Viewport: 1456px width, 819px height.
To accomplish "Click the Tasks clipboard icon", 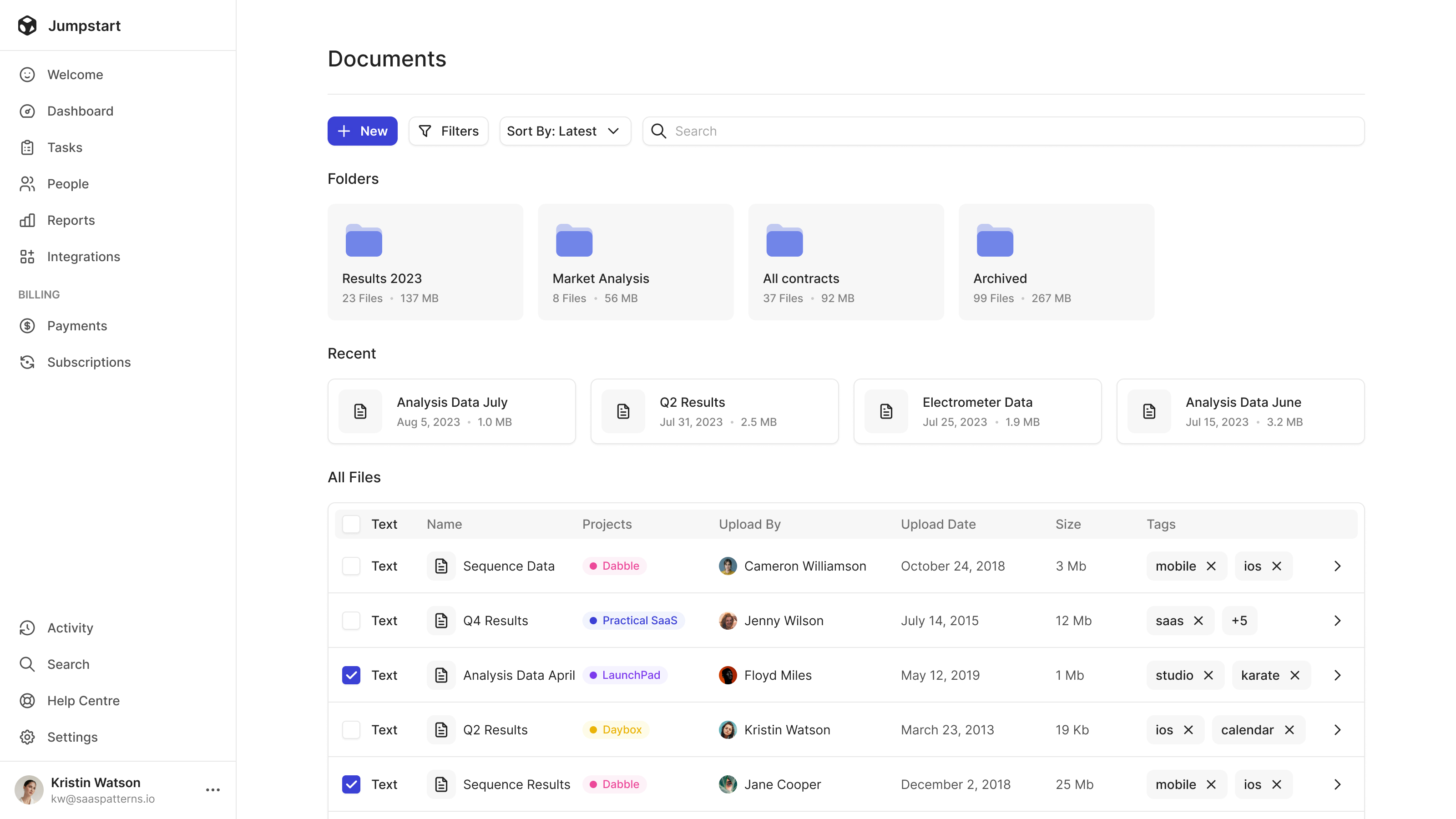I will [x=27, y=147].
